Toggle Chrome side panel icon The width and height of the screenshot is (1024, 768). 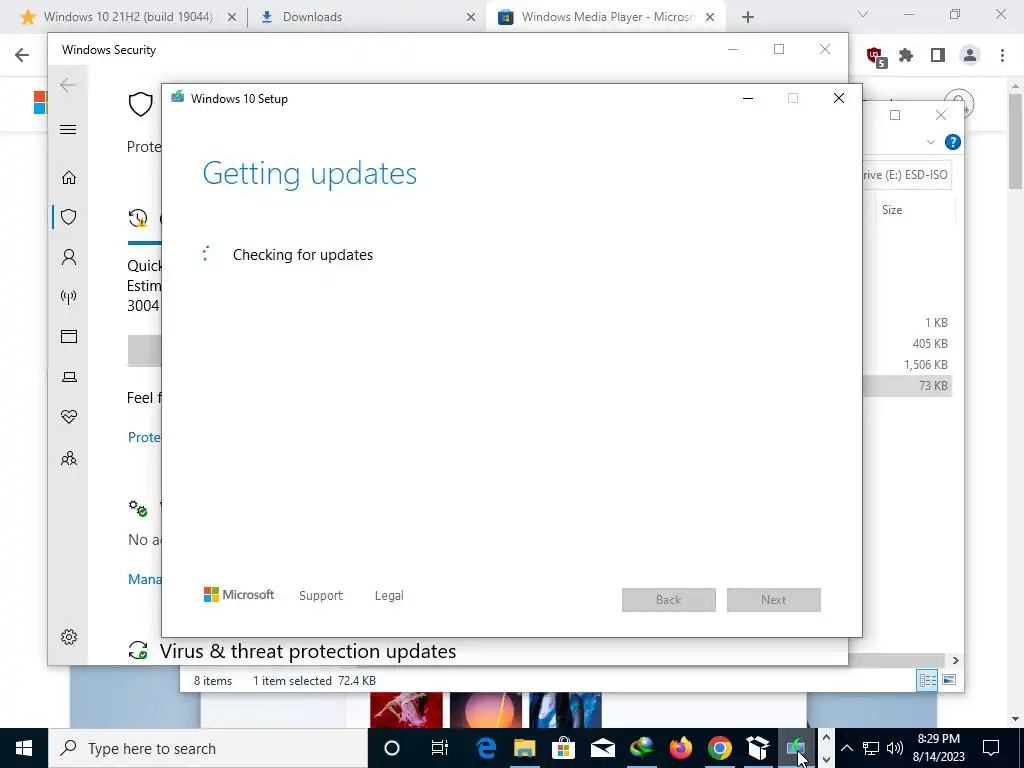click(x=938, y=56)
